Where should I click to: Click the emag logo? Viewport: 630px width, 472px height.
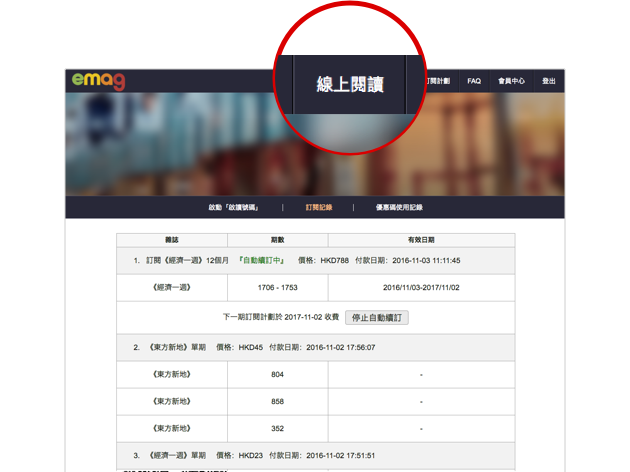pos(98,81)
